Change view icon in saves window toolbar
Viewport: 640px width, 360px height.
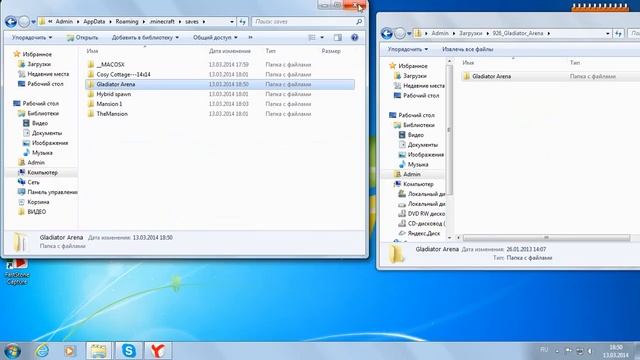tap(312, 38)
